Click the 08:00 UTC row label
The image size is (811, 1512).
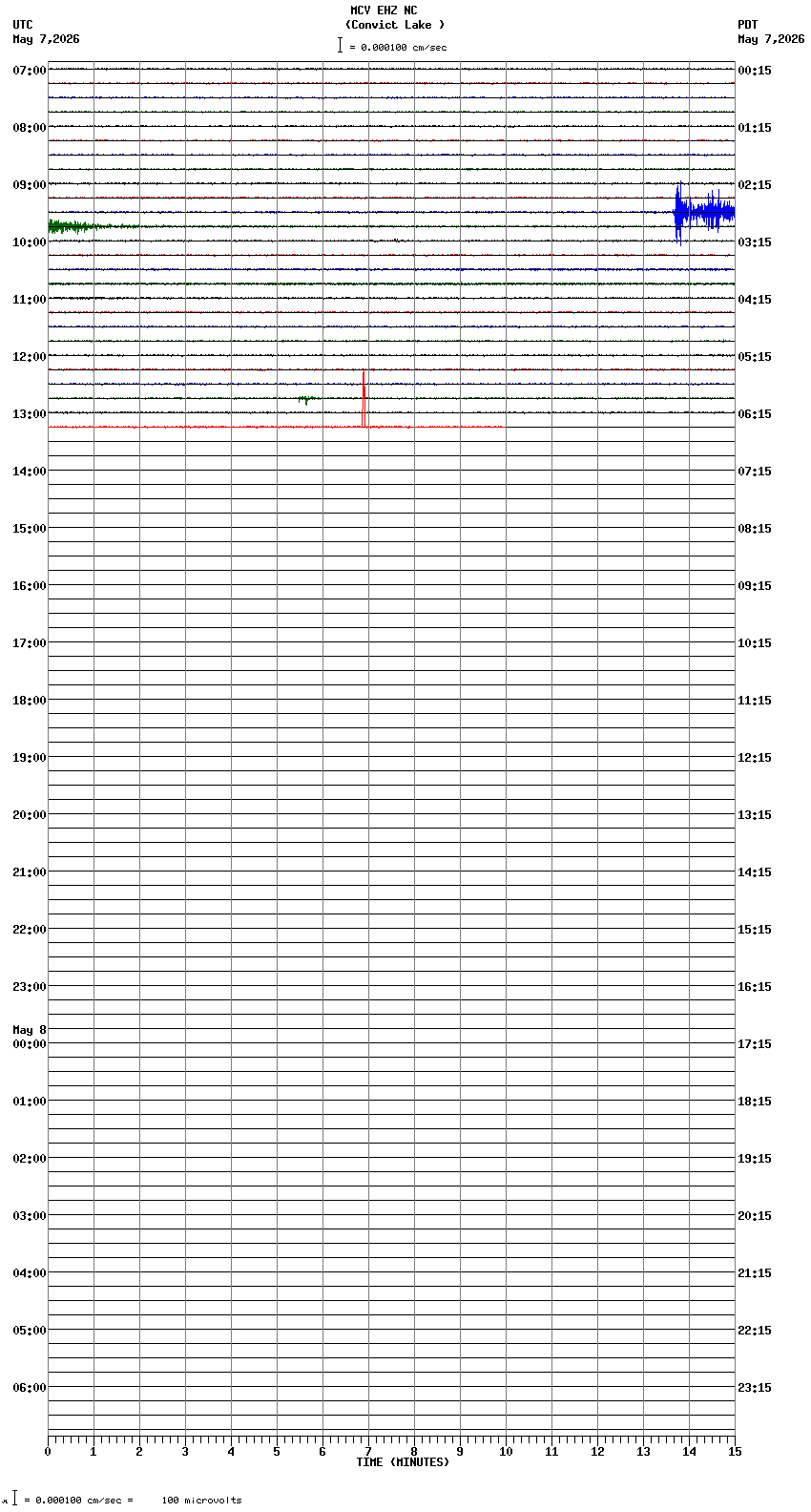[x=30, y=128]
